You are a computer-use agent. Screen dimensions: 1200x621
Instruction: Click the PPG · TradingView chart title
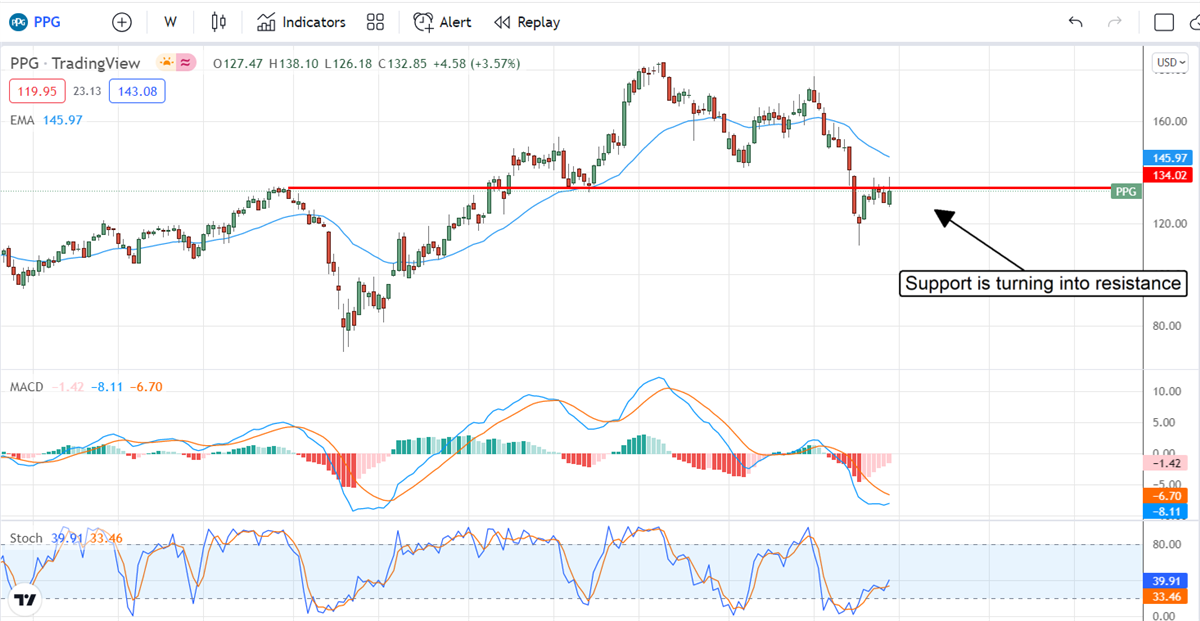pyautogui.click(x=75, y=63)
